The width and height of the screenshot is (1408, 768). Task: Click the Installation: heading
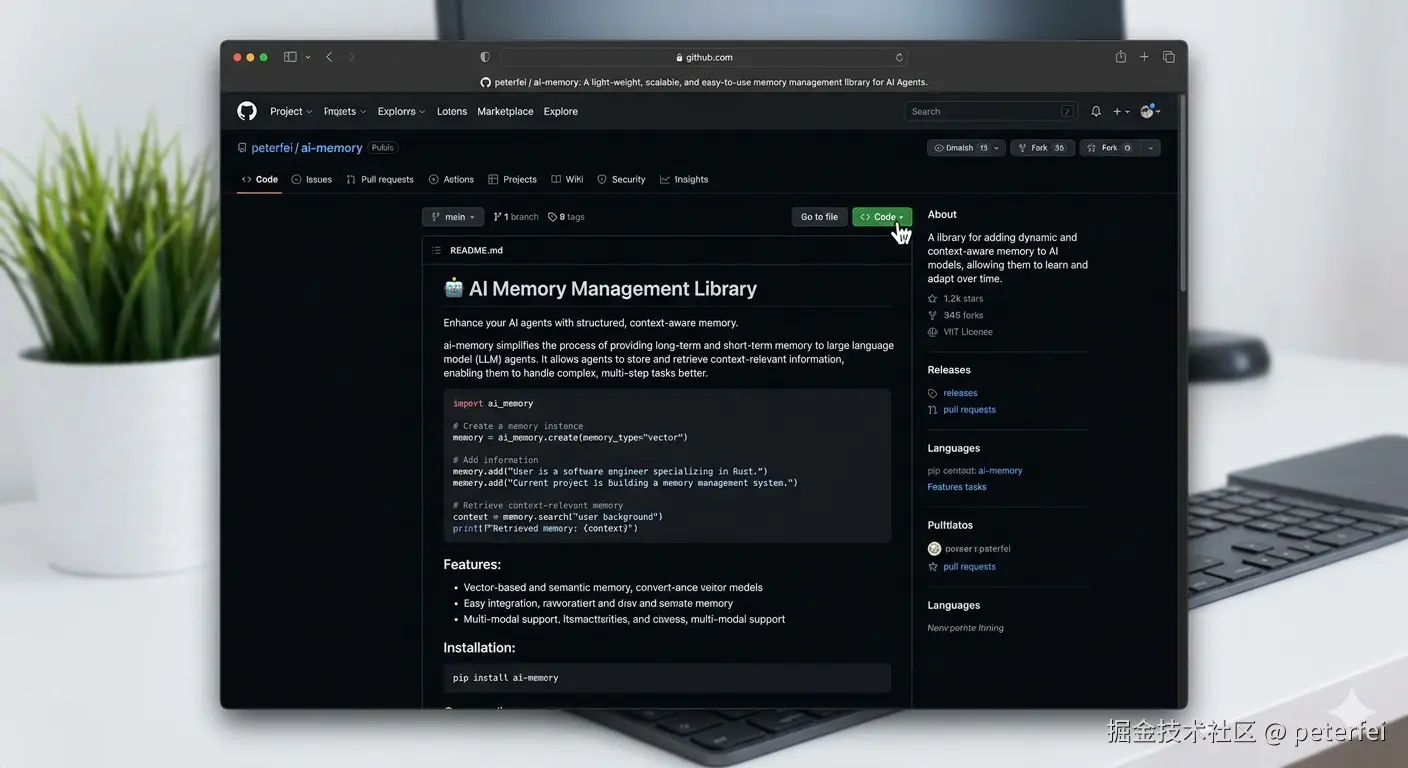point(479,648)
